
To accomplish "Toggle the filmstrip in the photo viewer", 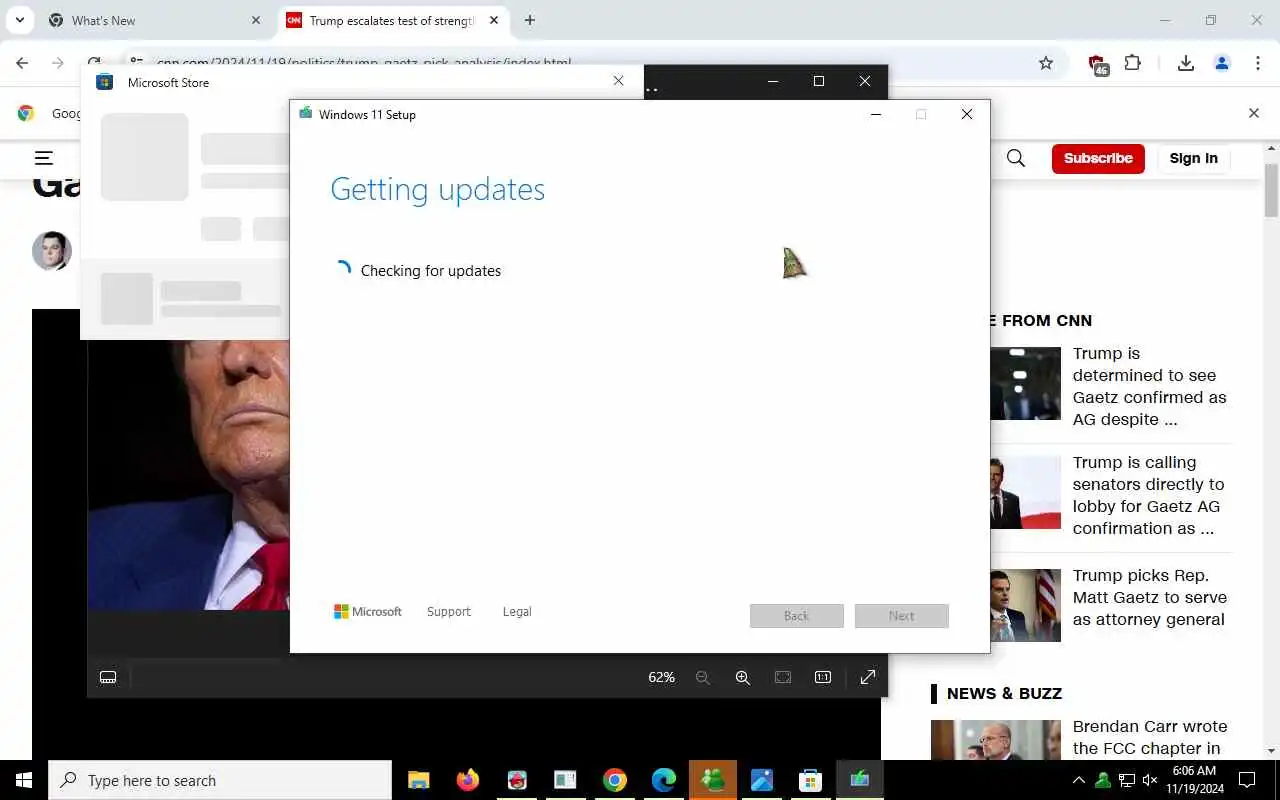I will pyautogui.click(x=108, y=677).
